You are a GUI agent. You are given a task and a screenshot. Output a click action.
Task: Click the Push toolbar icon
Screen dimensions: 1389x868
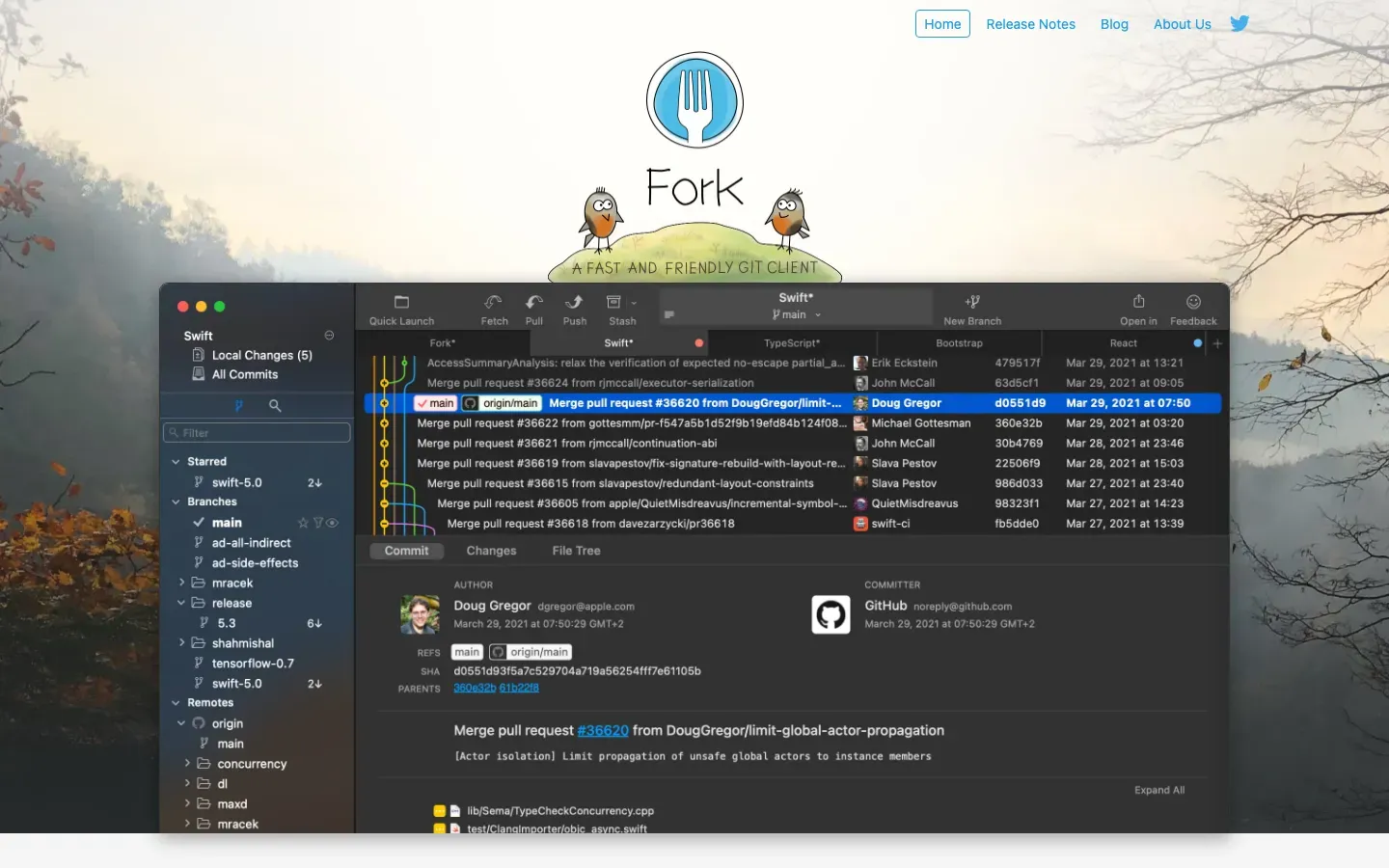575,302
